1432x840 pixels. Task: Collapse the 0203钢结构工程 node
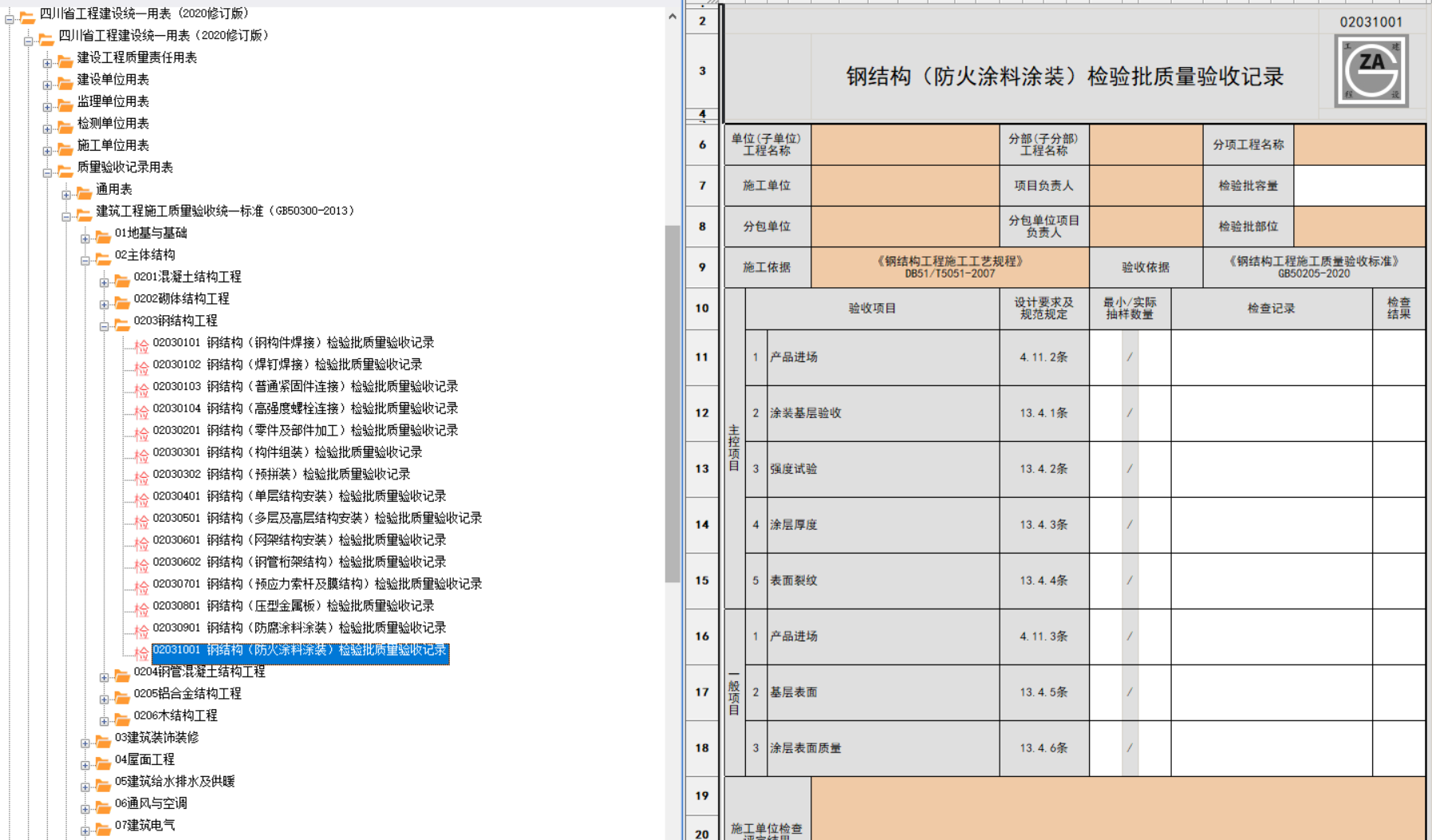(104, 325)
